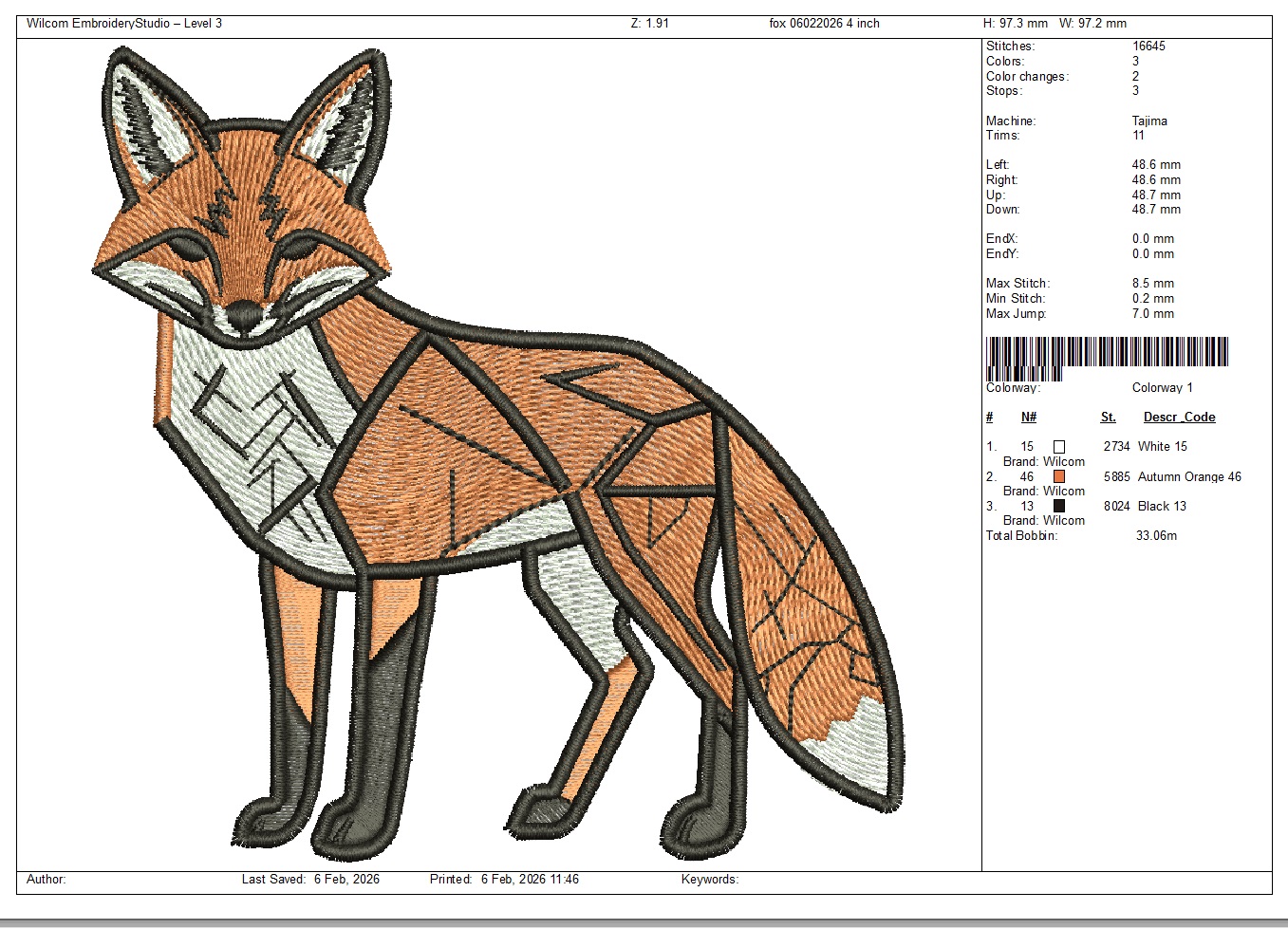Click the white thread color swatch
This screenshot has height=929, width=1288.
[x=1059, y=447]
